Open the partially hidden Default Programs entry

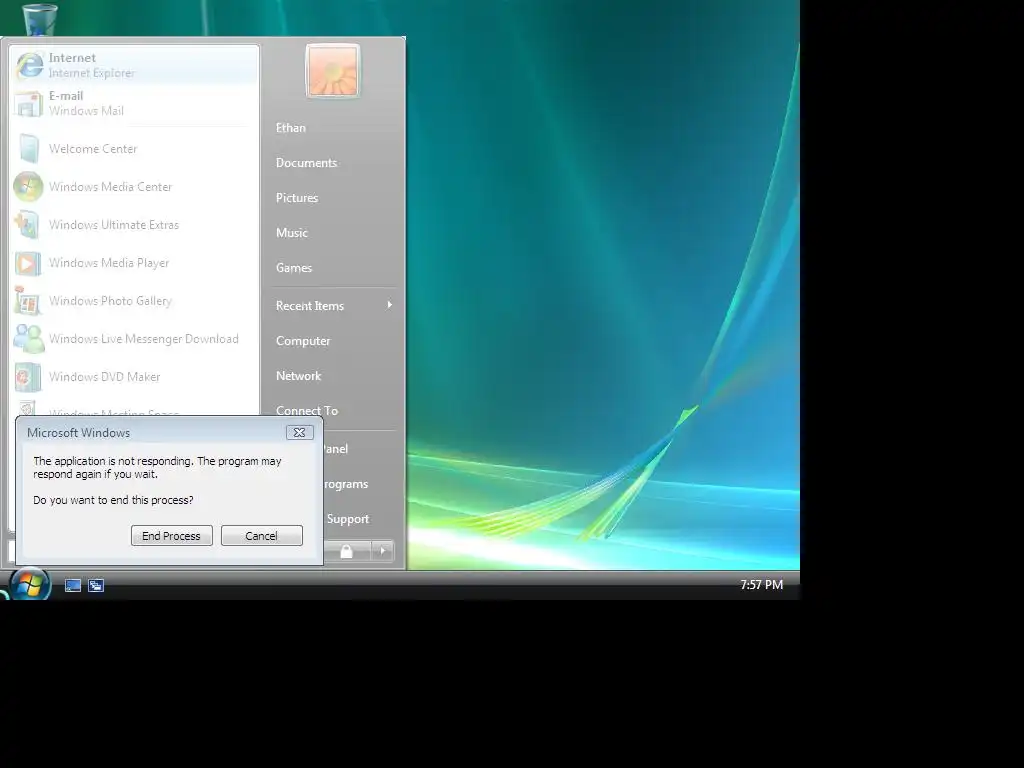[x=346, y=484]
